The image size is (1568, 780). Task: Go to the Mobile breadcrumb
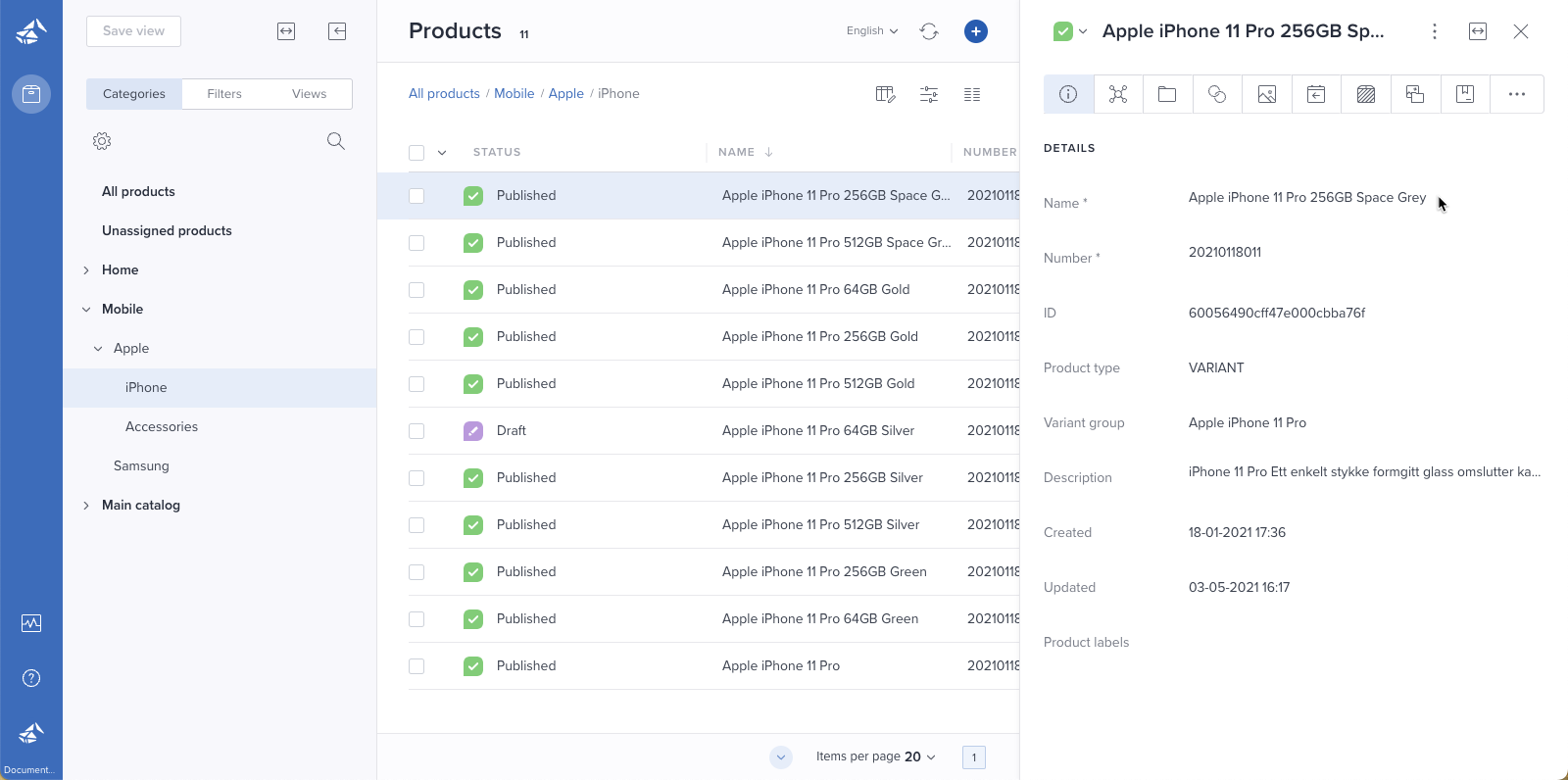point(514,94)
